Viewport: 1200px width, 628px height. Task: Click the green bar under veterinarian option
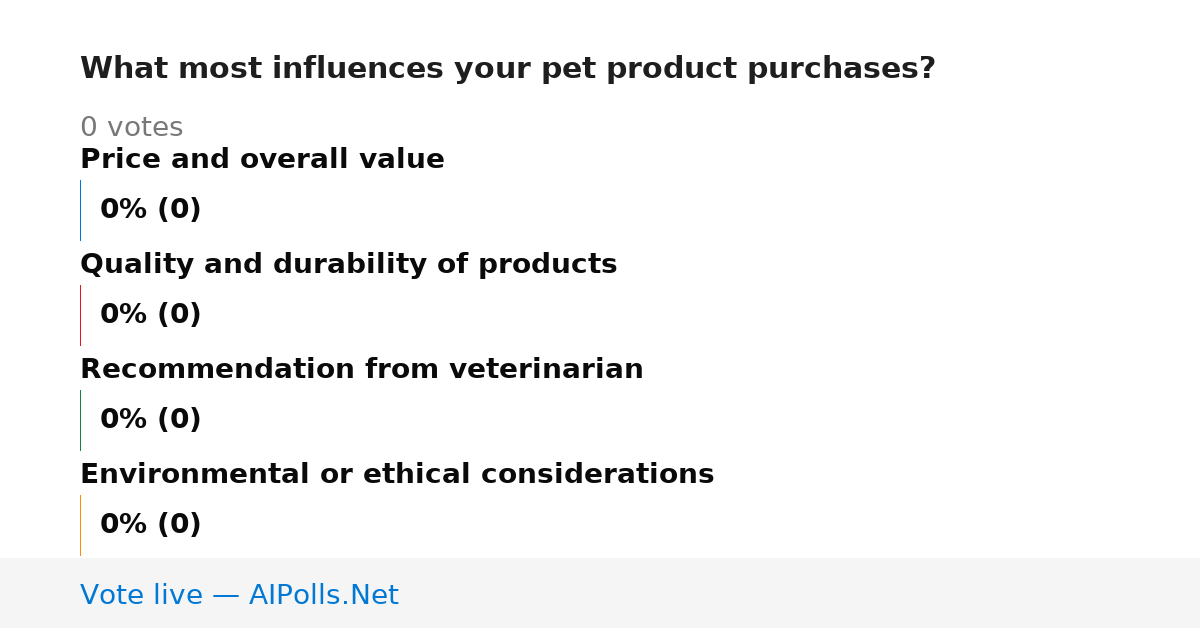click(x=80, y=420)
